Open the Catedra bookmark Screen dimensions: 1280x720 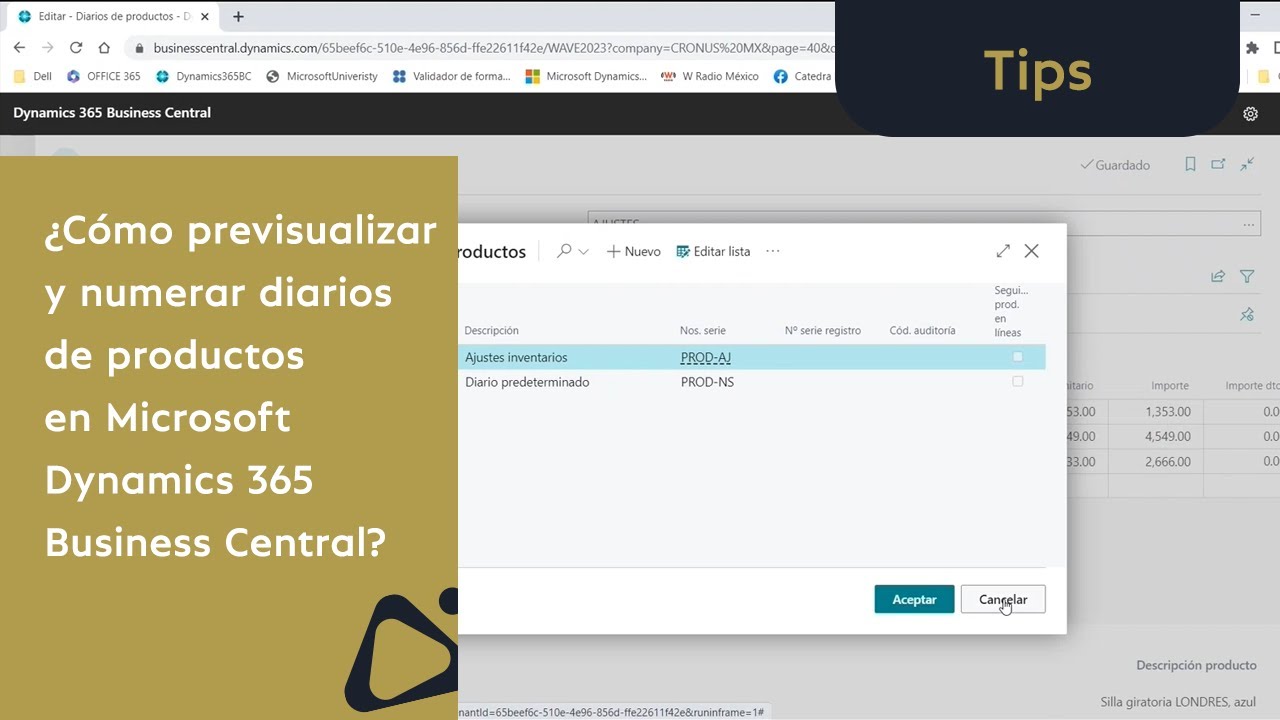pyautogui.click(x=803, y=76)
